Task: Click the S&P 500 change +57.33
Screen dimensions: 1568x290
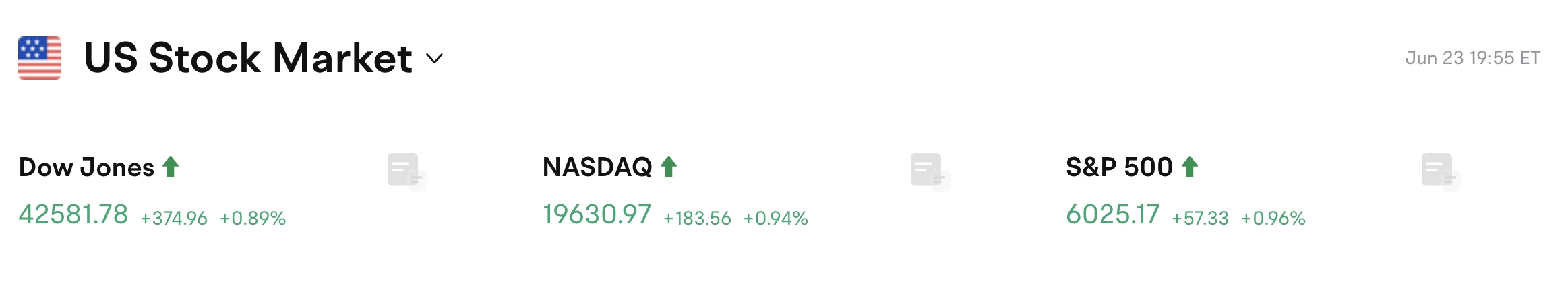Action: point(1200,219)
